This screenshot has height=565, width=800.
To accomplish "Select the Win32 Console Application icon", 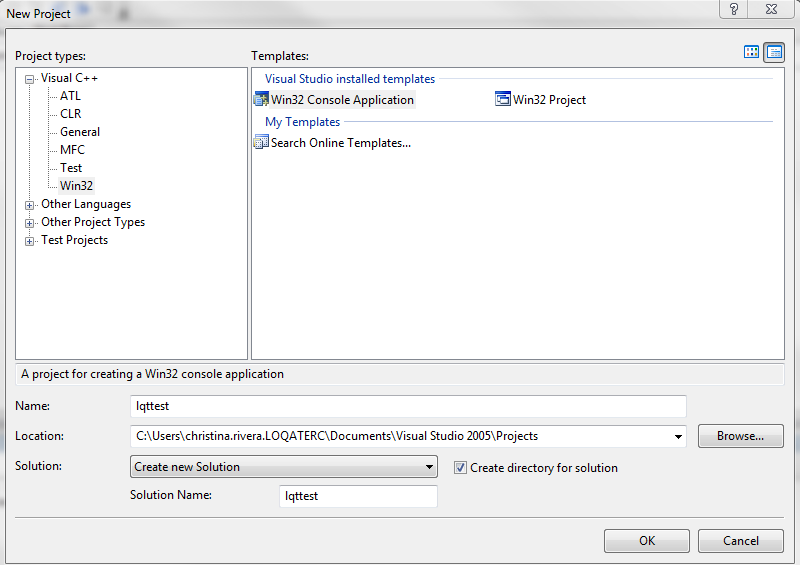I will point(261,99).
